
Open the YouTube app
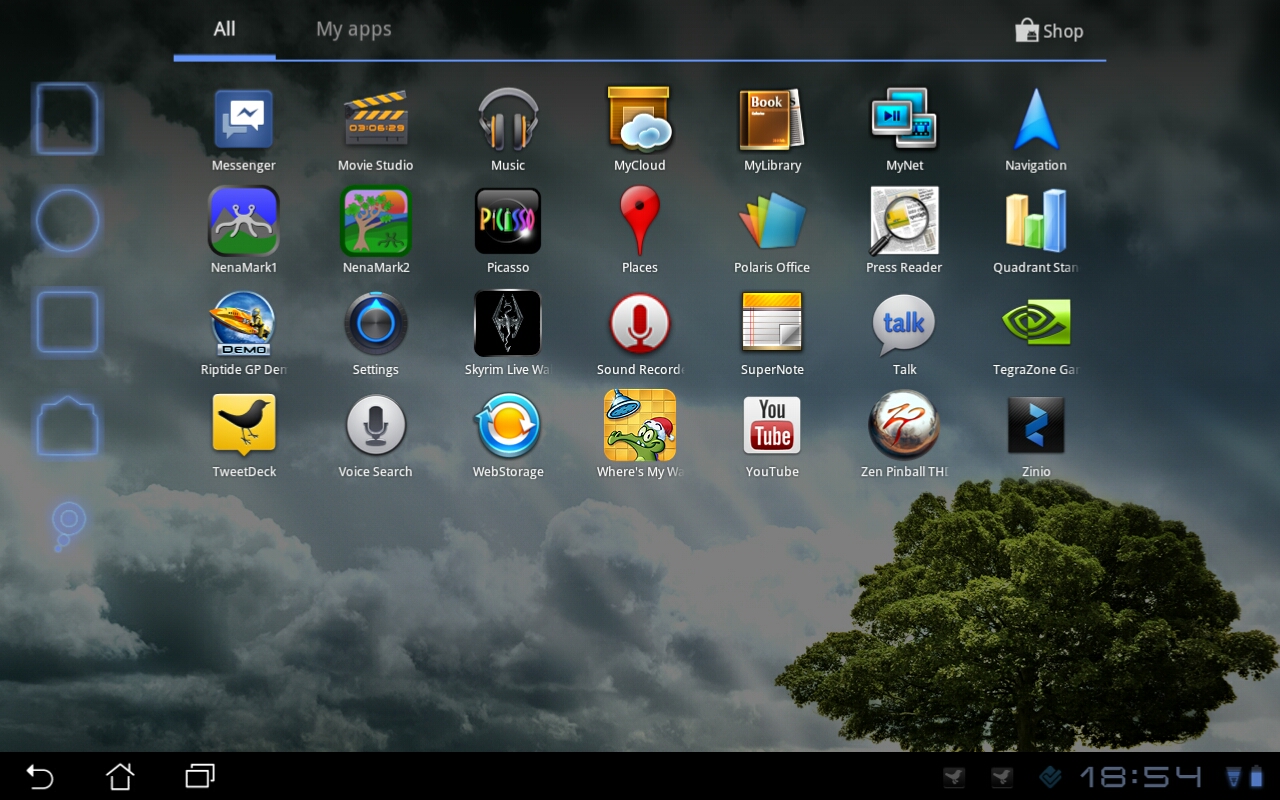(772, 435)
